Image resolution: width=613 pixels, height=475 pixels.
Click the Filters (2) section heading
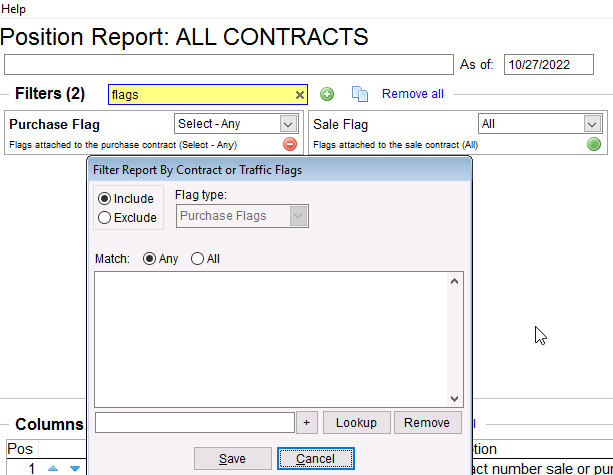tap(50, 94)
